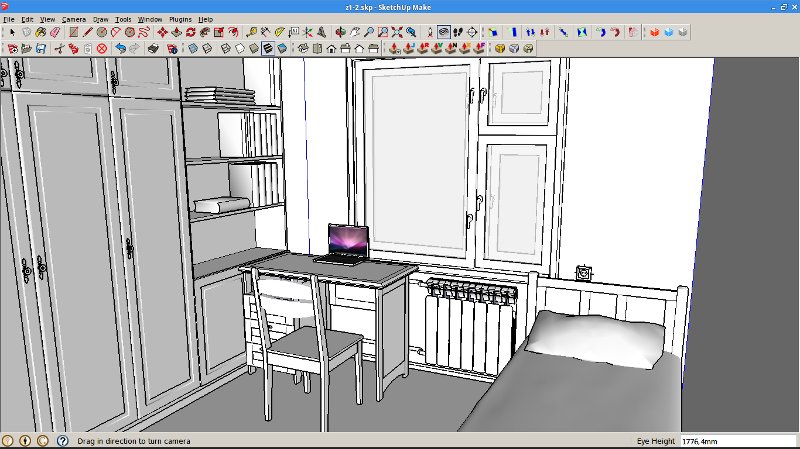800x449 pixels.
Task: Open the Tools menu
Action: (x=123, y=19)
